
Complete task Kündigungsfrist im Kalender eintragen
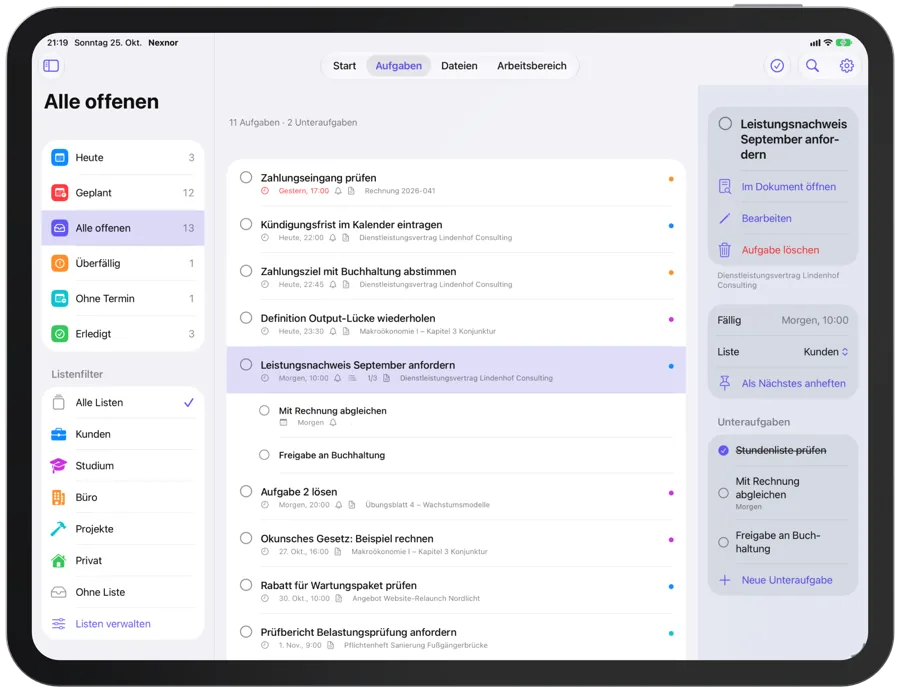coord(246,224)
